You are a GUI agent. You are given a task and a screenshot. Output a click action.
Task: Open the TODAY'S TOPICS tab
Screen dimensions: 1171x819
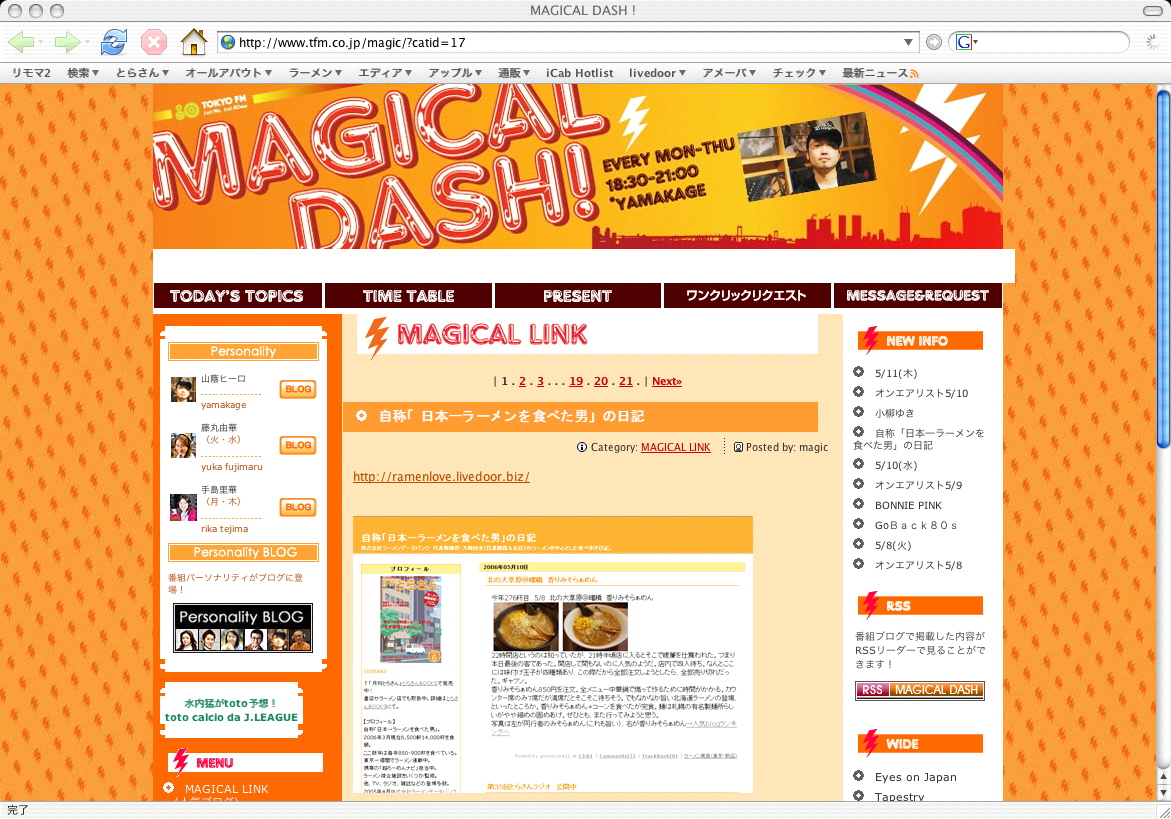237,296
